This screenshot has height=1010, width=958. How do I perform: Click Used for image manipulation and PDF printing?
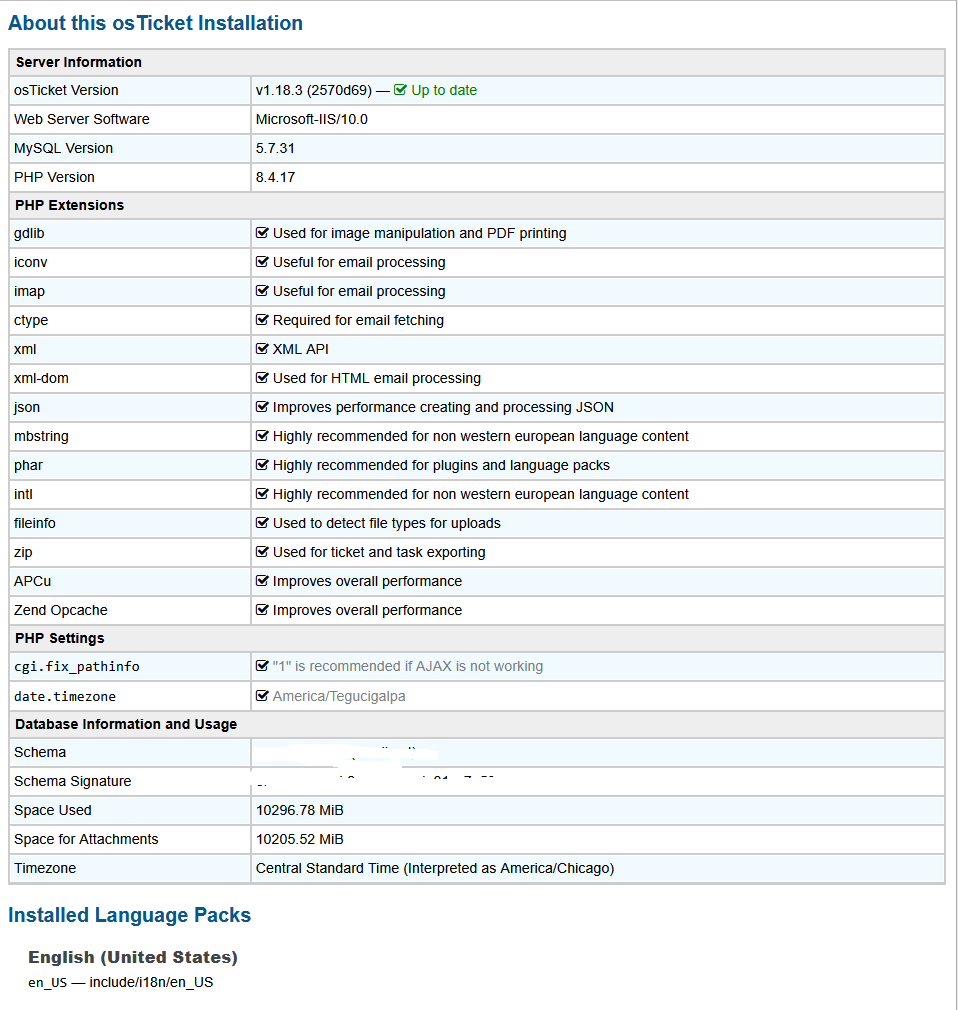[419, 233]
